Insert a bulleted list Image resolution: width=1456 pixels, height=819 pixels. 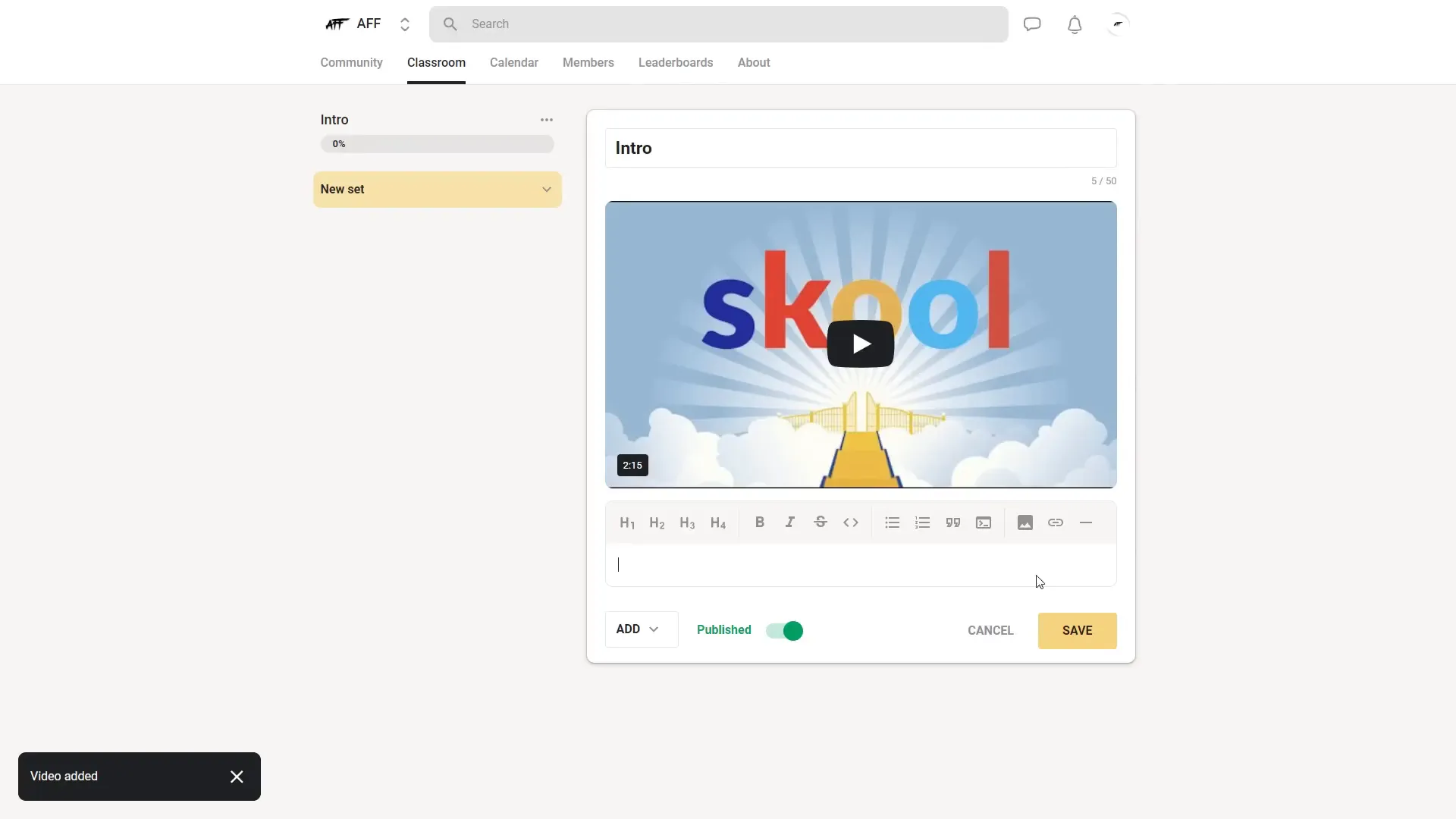pyautogui.click(x=893, y=522)
